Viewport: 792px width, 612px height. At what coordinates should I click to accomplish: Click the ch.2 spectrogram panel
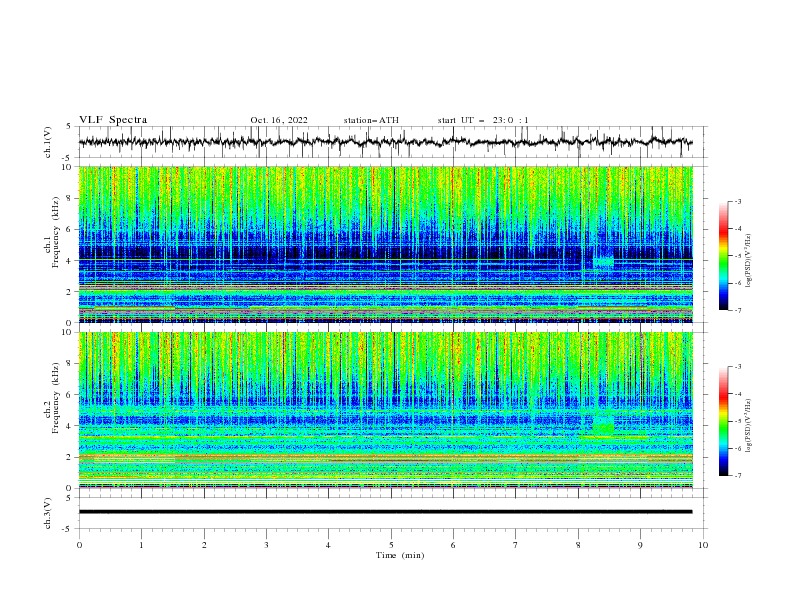[385, 410]
